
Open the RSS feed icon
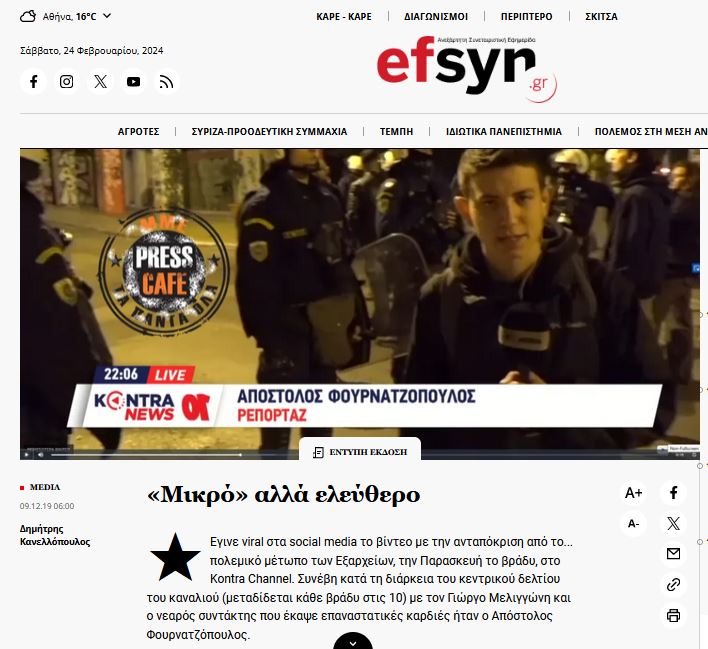[x=167, y=82]
